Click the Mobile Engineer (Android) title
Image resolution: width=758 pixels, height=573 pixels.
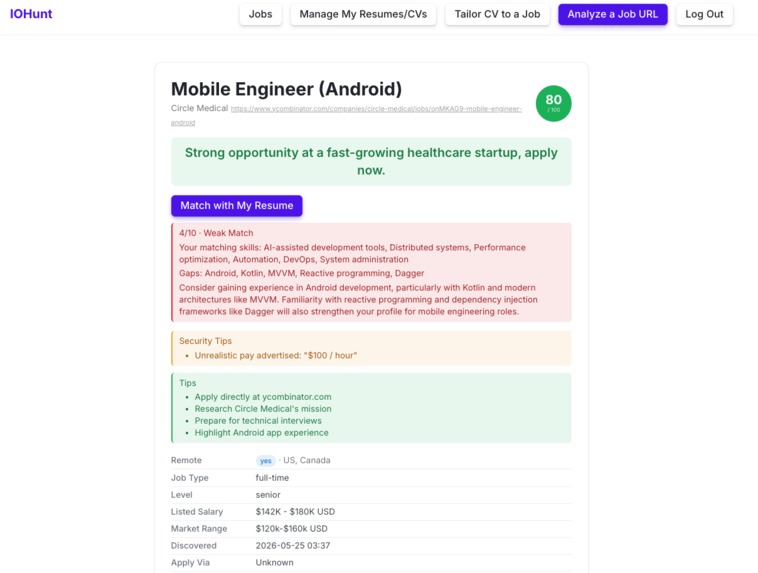point(286,89)
